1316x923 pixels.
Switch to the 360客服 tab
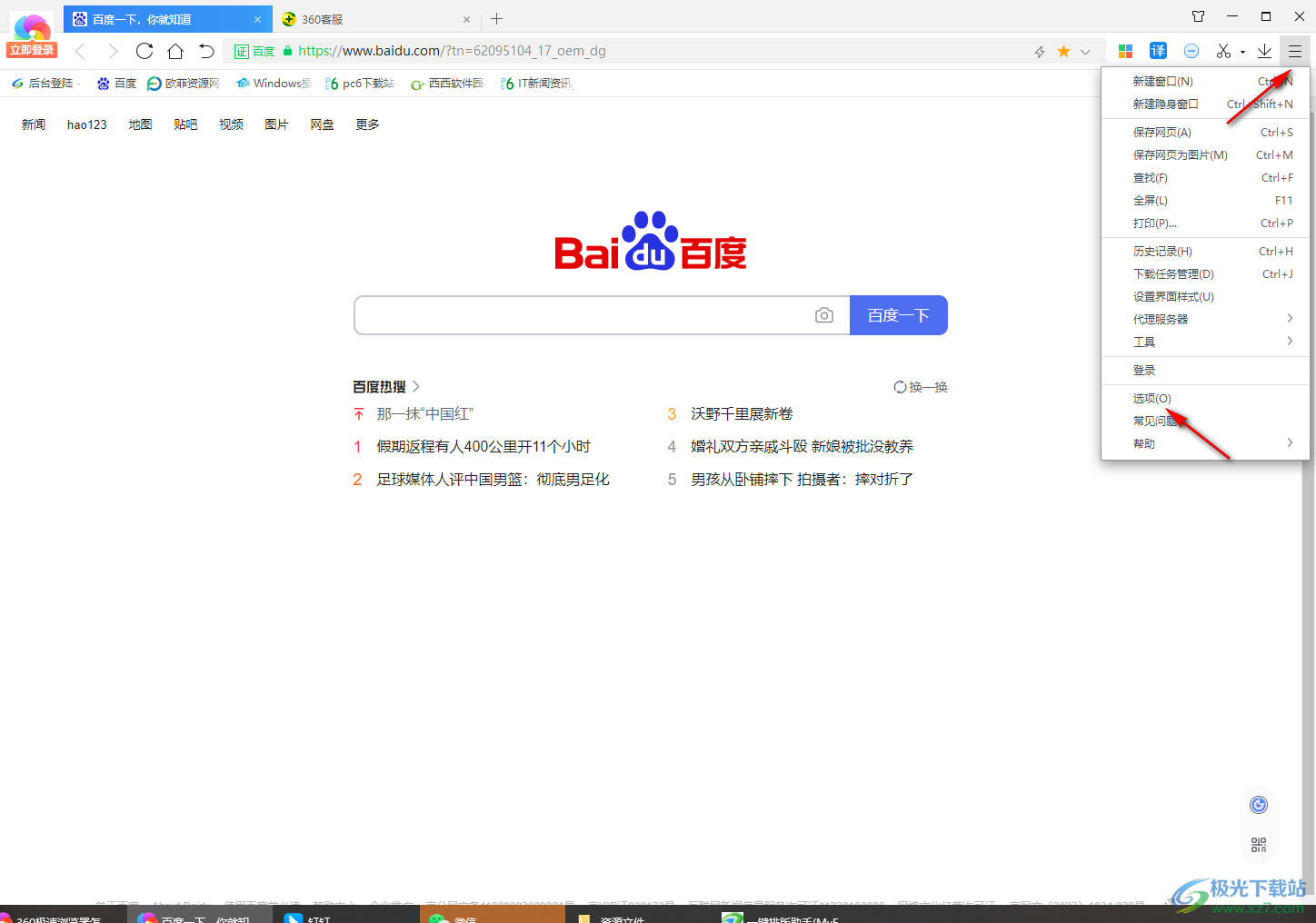pyautogui.click(x=375, y=19)
